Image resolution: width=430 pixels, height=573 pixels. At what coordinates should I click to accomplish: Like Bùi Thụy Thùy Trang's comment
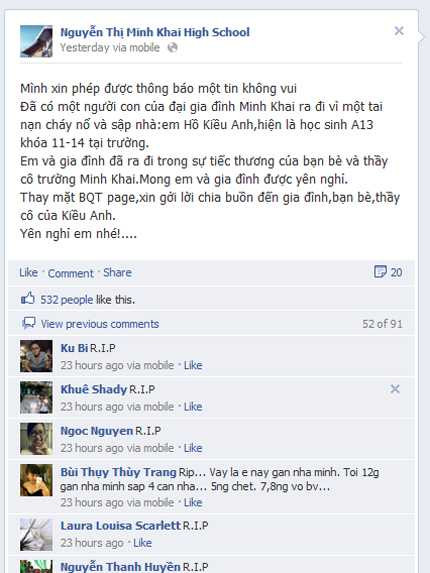(193, 502)
